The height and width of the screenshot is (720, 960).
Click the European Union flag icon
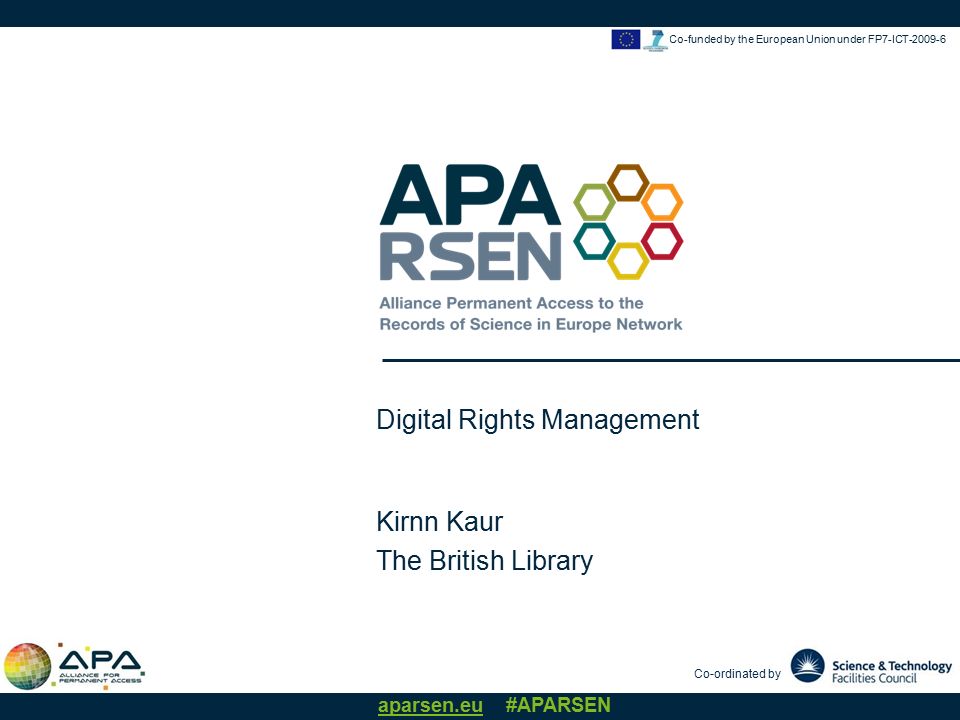point(626,39)
